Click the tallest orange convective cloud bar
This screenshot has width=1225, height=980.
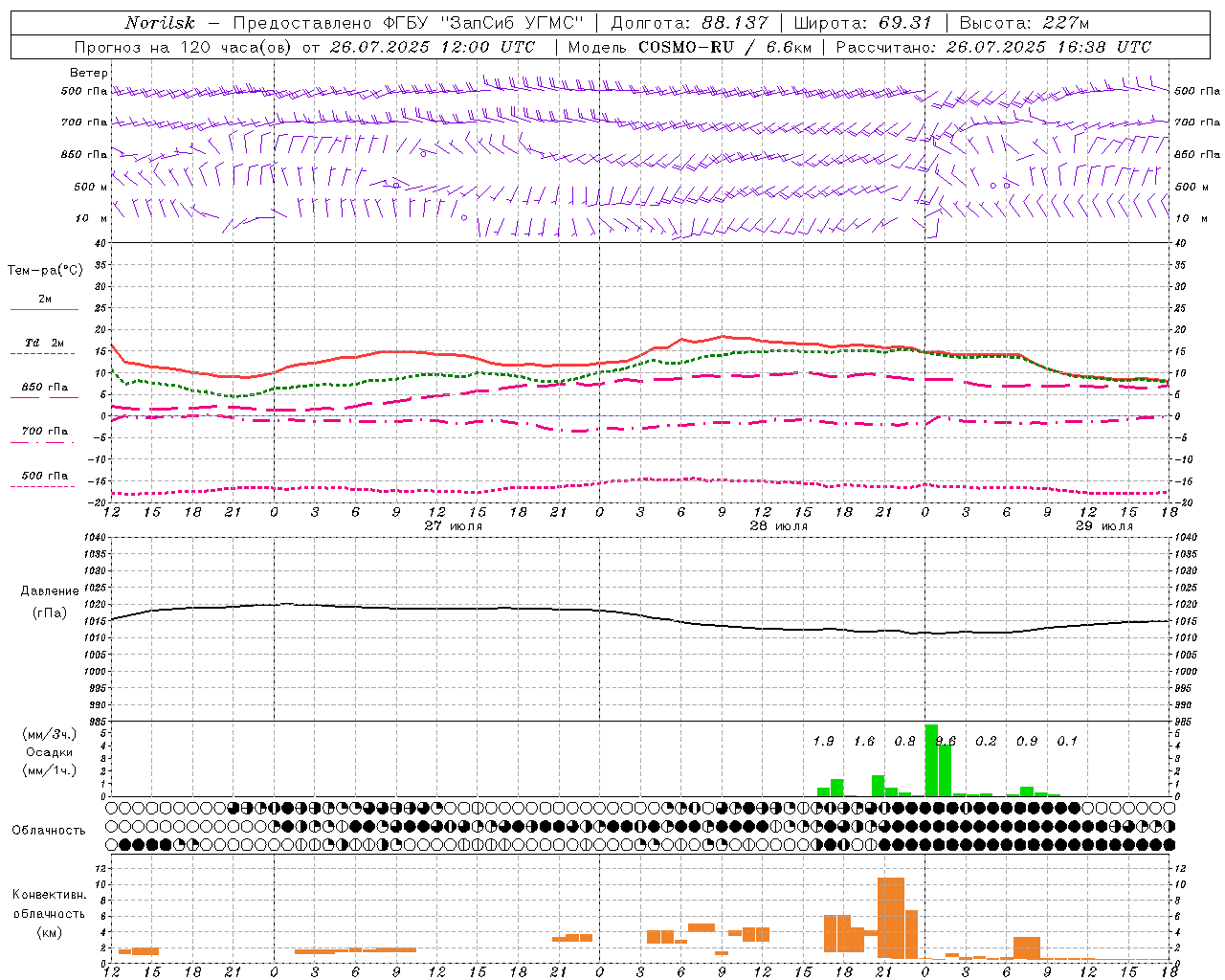click(891, 918)
